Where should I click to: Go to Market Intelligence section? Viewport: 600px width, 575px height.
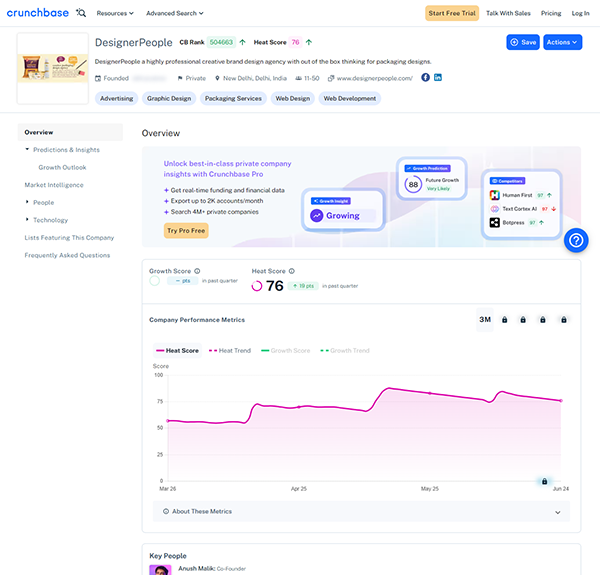pyautogui.click(x=54, y=185)
